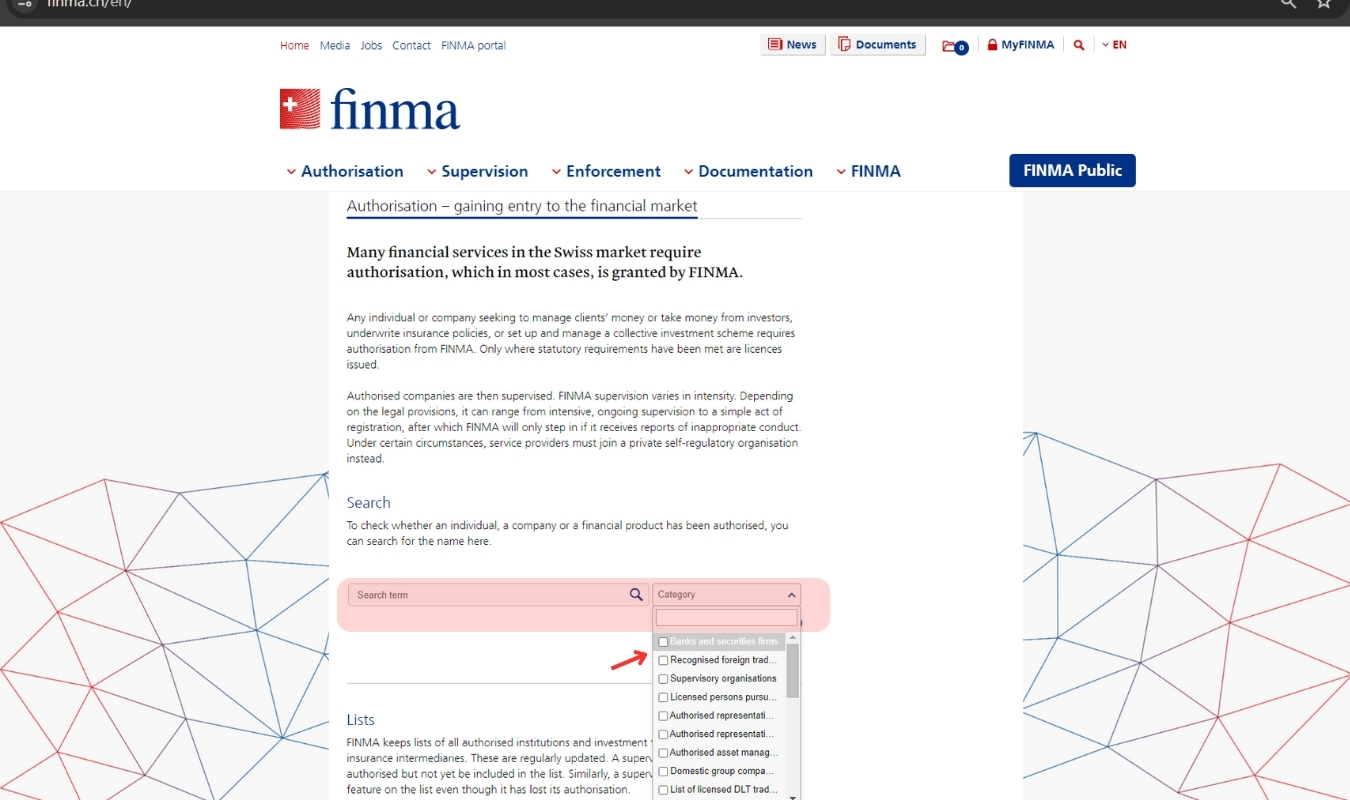Check the List of licensed DLT trad... checkbox
Image resolution: width=1350 pixels, height=800 pixels.
tap(663, 790)
